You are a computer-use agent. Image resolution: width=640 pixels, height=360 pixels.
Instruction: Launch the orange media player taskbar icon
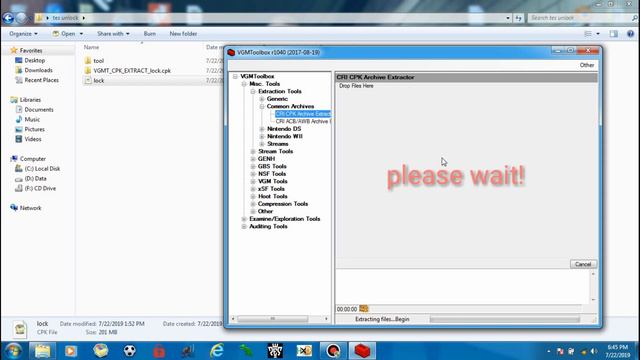[71, 351]
